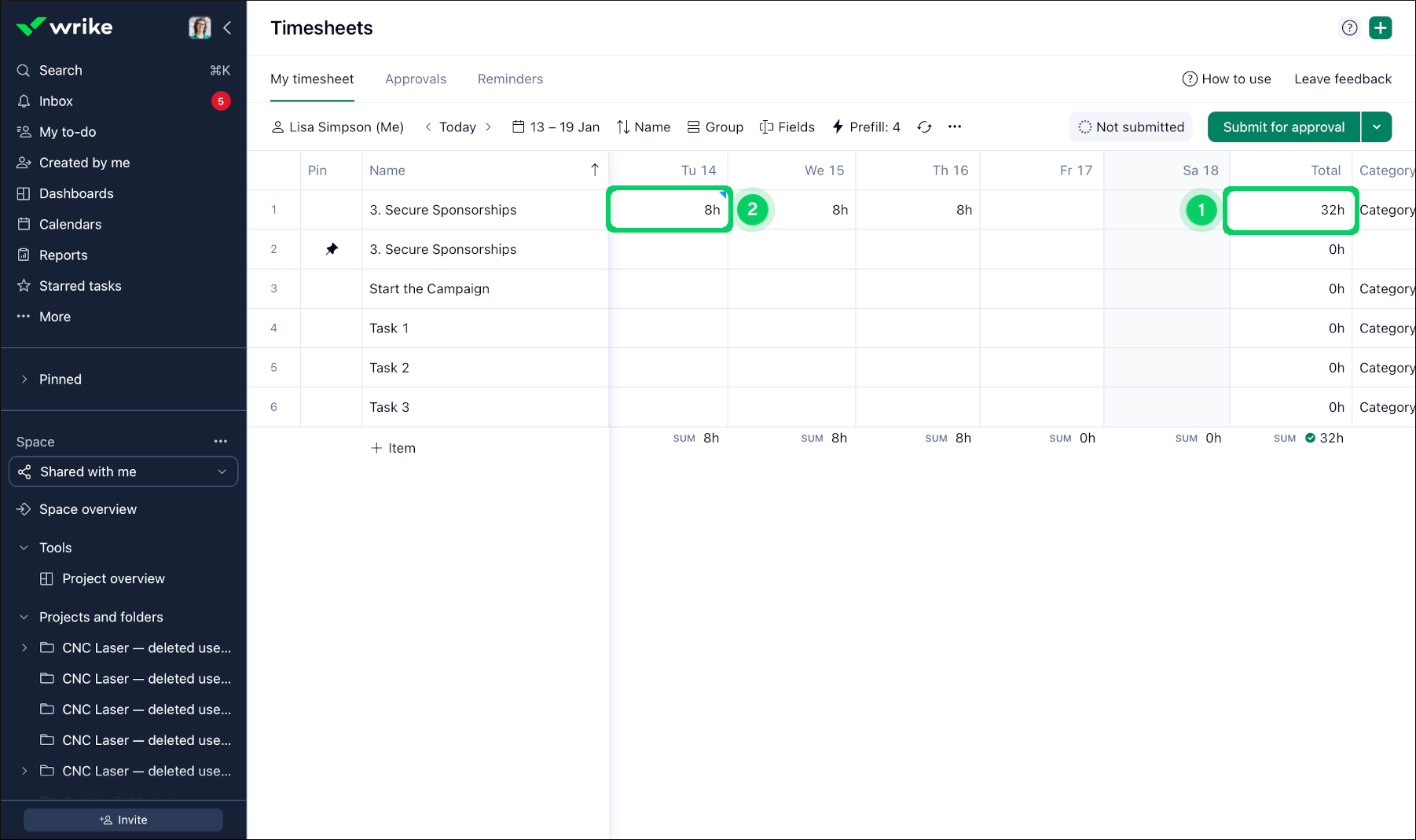Viewport: 1416px width, 840px height.
Task: Go to next week arrow
Action: [488, 127]
